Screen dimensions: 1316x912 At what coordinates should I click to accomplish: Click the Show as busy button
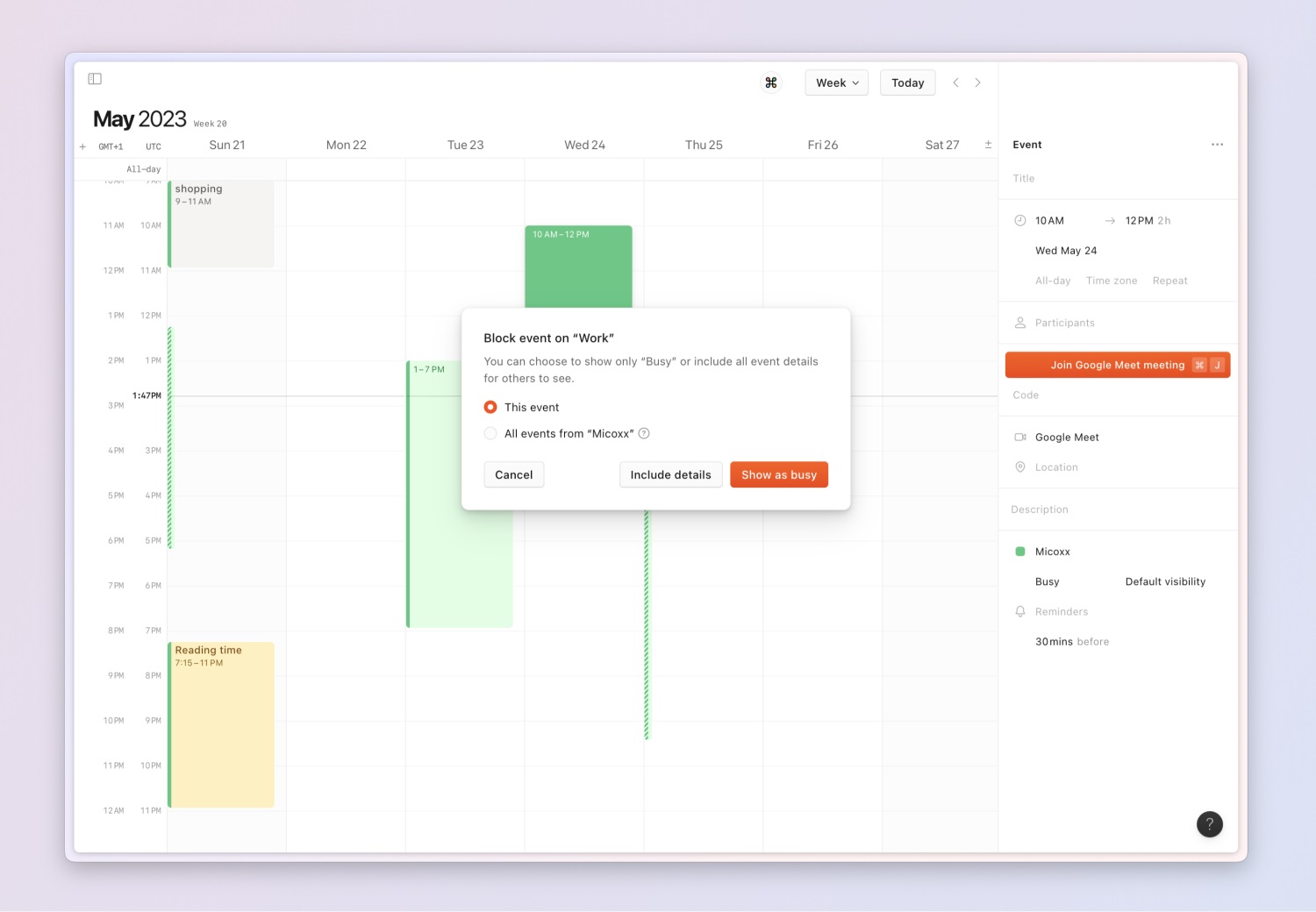(778, 474)
